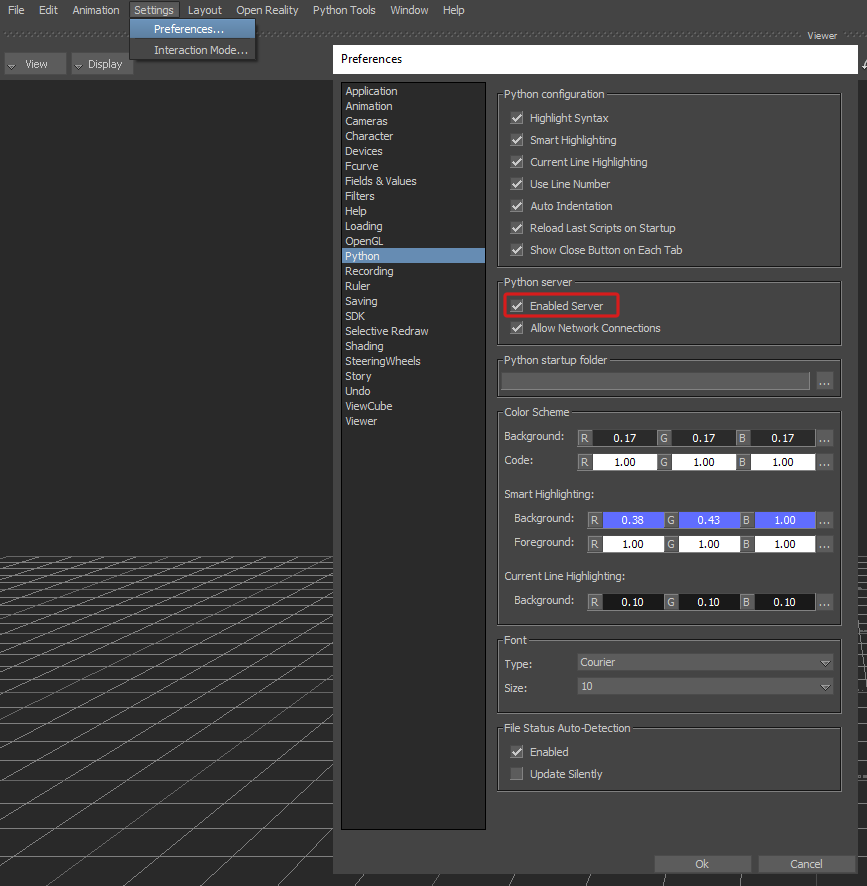Select Help item in preferences list
Viewport: 867px width, 886px height.
point(413,211)
